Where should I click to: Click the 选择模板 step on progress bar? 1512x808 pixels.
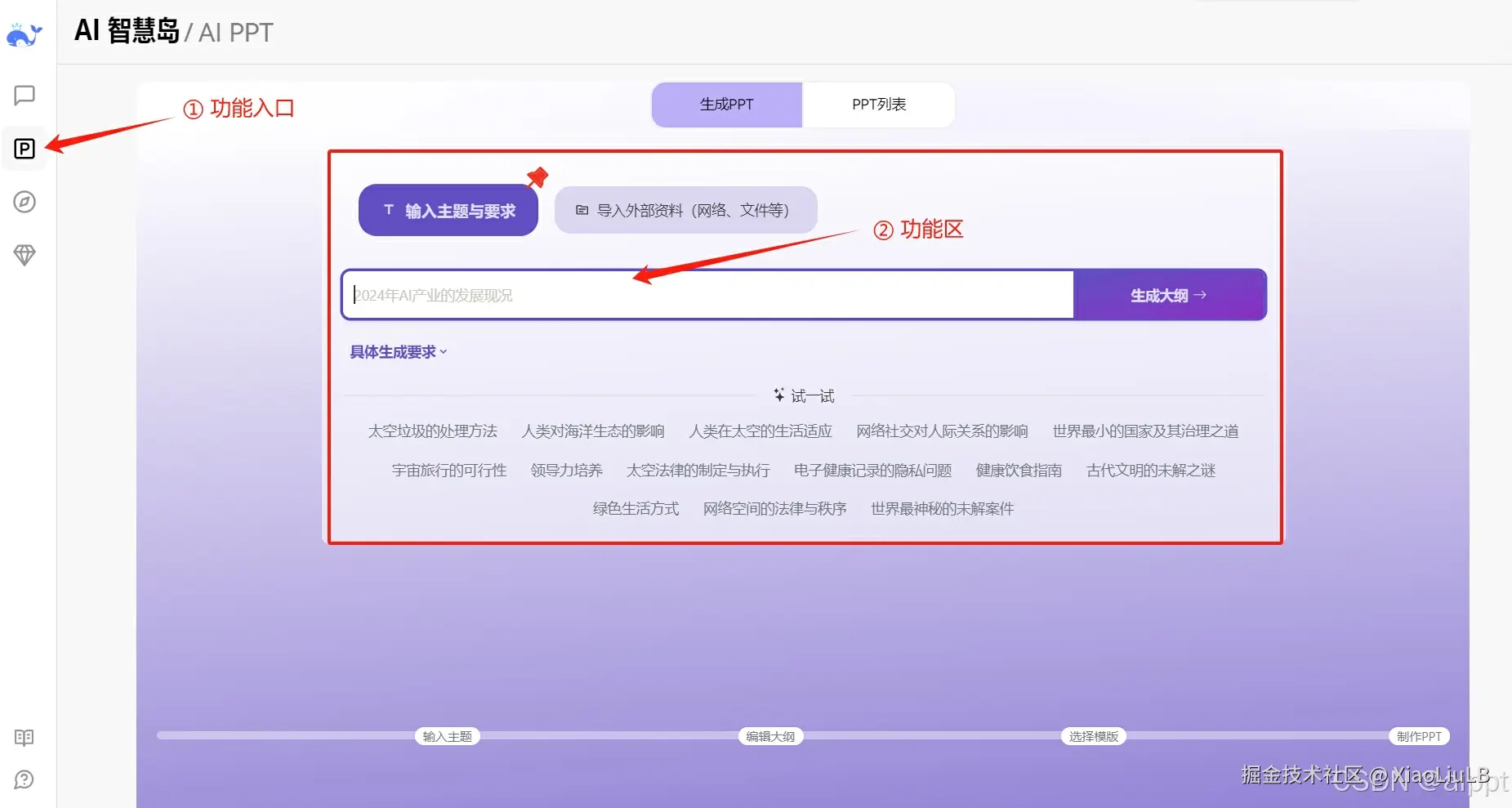[x=1093, y=736]
